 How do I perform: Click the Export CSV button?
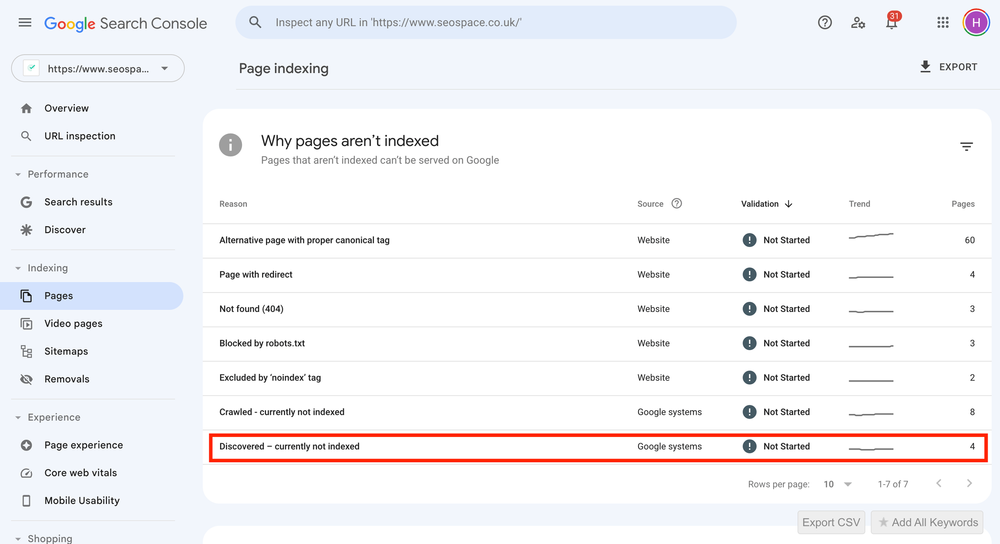[x=831, y=522]
